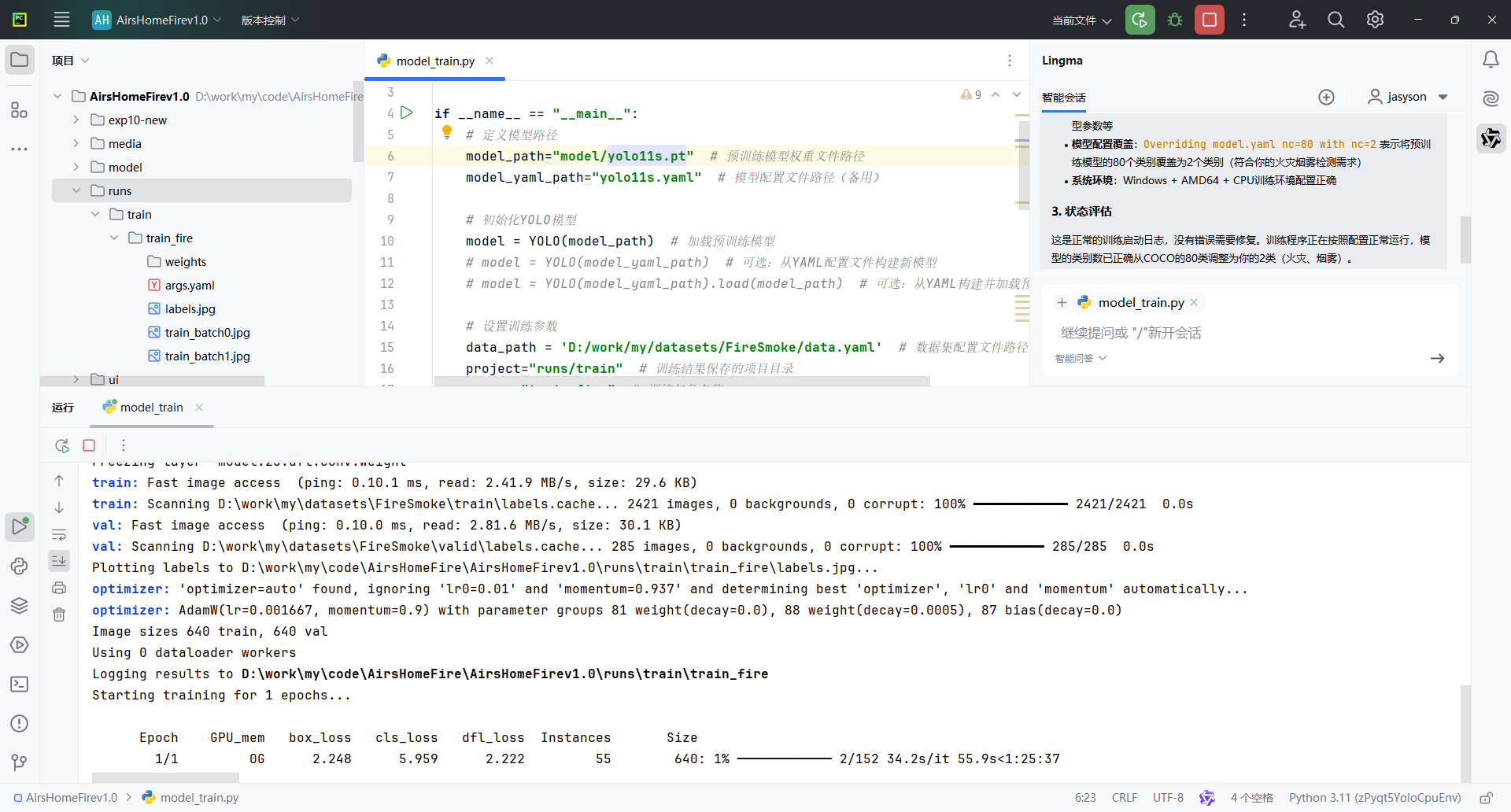1511x812 pixels.
Task: Collapse the runs folder
Action: (x=76, y=190)
